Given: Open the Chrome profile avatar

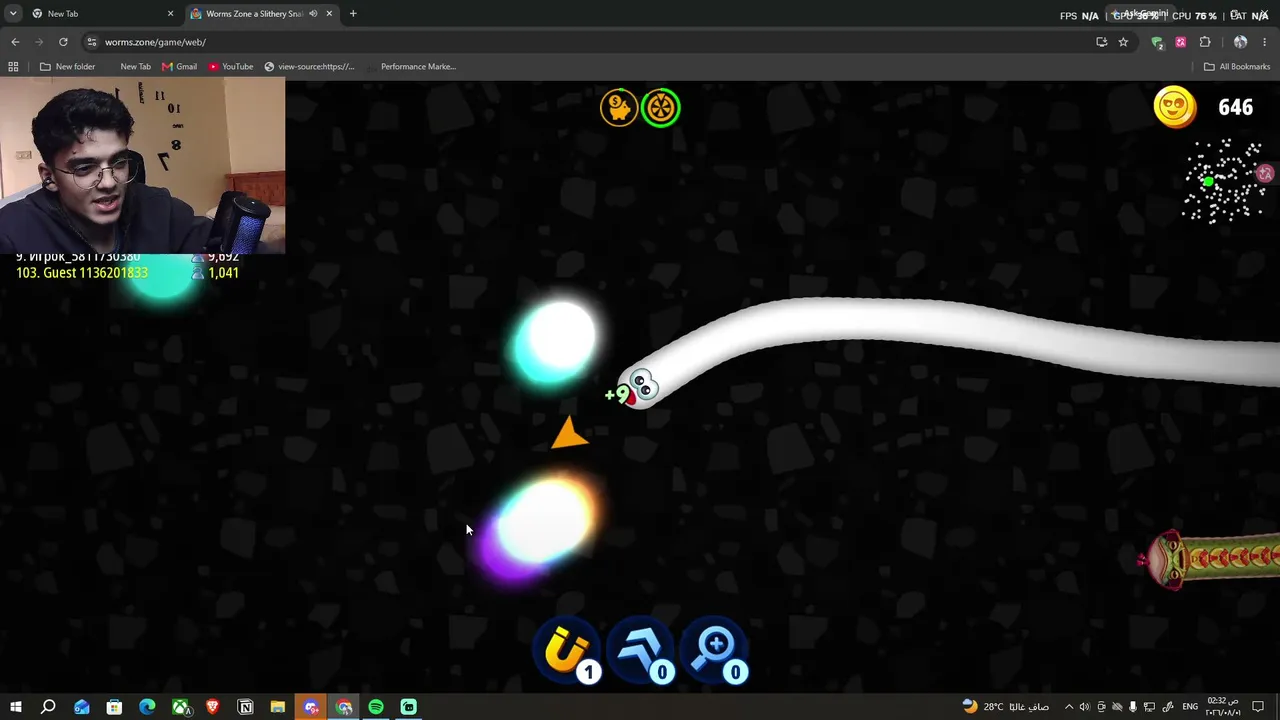Looking at the screenshot, I should [x=1240, y=42].
